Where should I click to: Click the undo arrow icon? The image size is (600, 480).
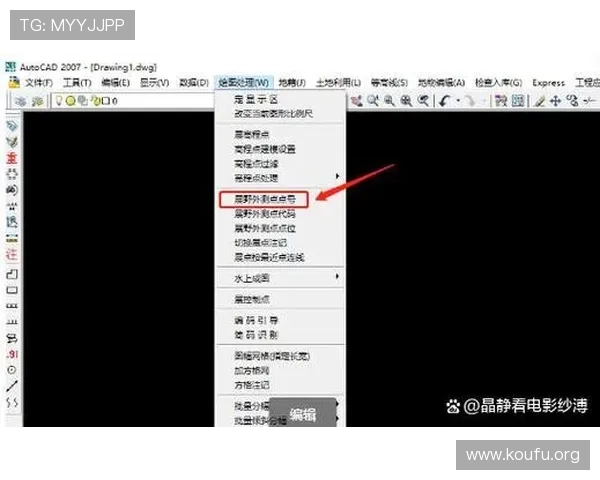(444, 101)
